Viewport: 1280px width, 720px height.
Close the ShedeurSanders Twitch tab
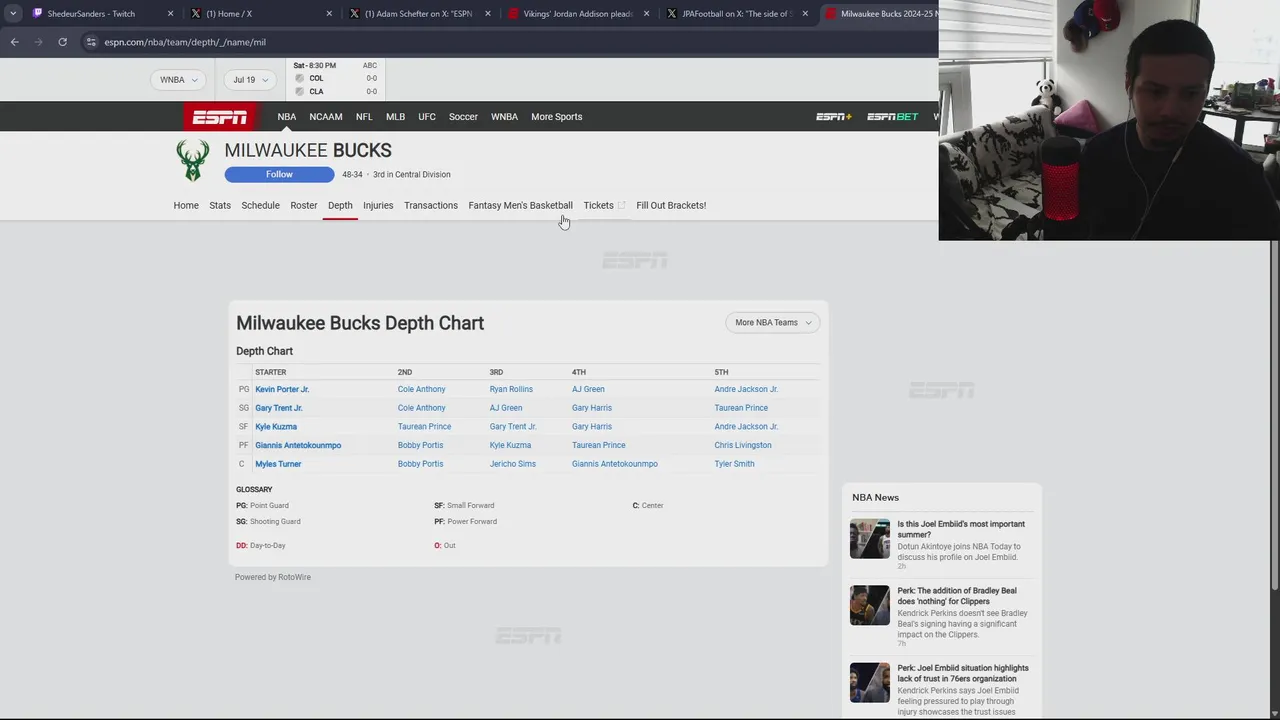coord(170,14)
